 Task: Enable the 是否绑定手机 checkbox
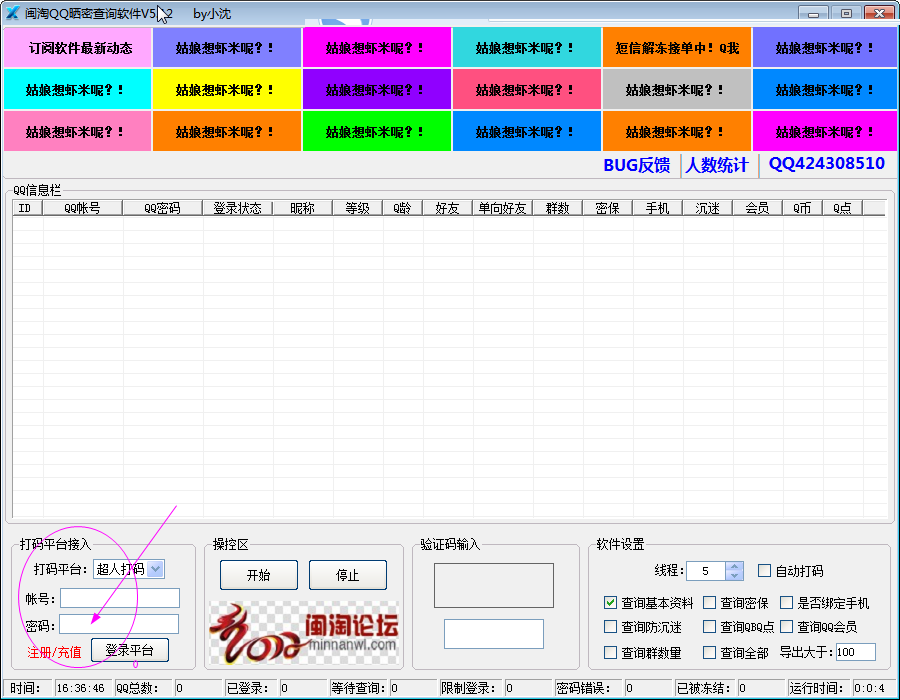(x=786, y=602)
